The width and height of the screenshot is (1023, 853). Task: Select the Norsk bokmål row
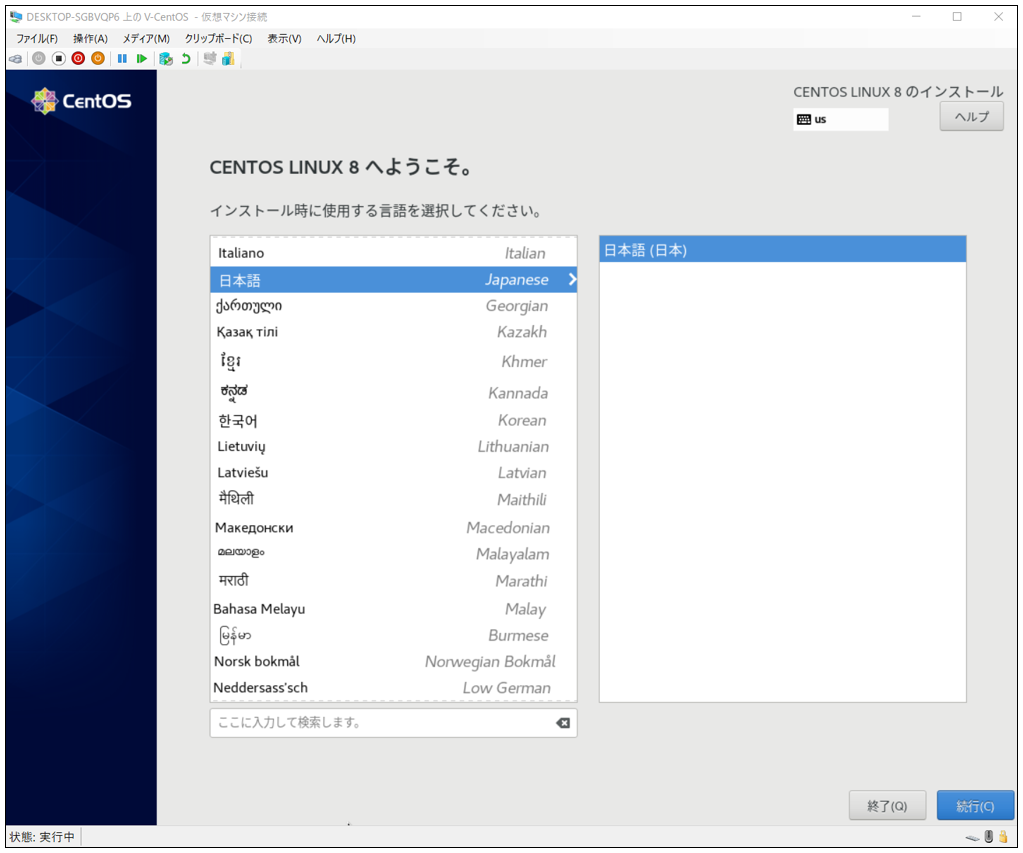pyautogui.click(x=393, y=662)
